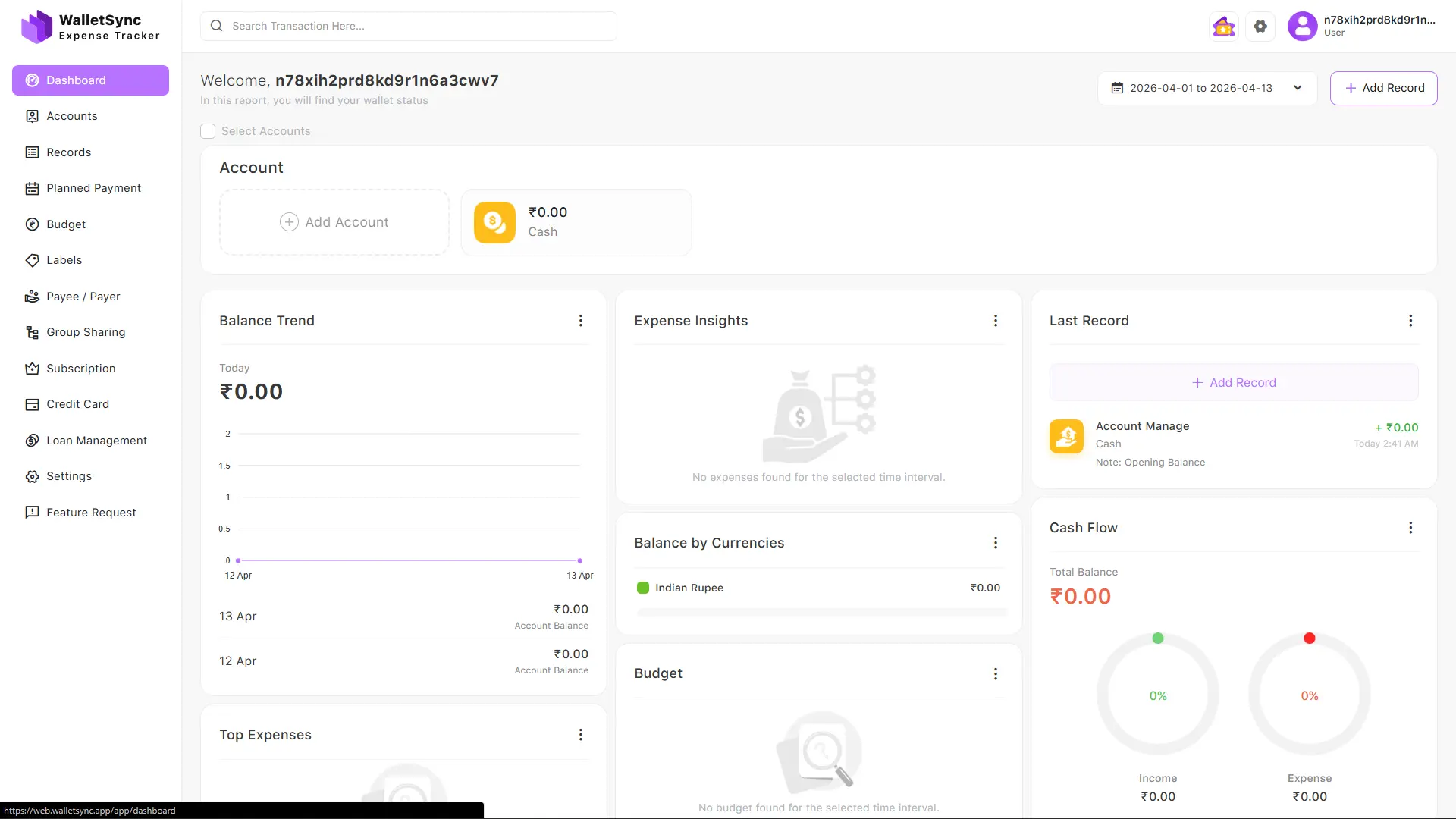This screenshot has height=819, width=1456.
Task: Open the user profile menu
Action: [1362, 27]
